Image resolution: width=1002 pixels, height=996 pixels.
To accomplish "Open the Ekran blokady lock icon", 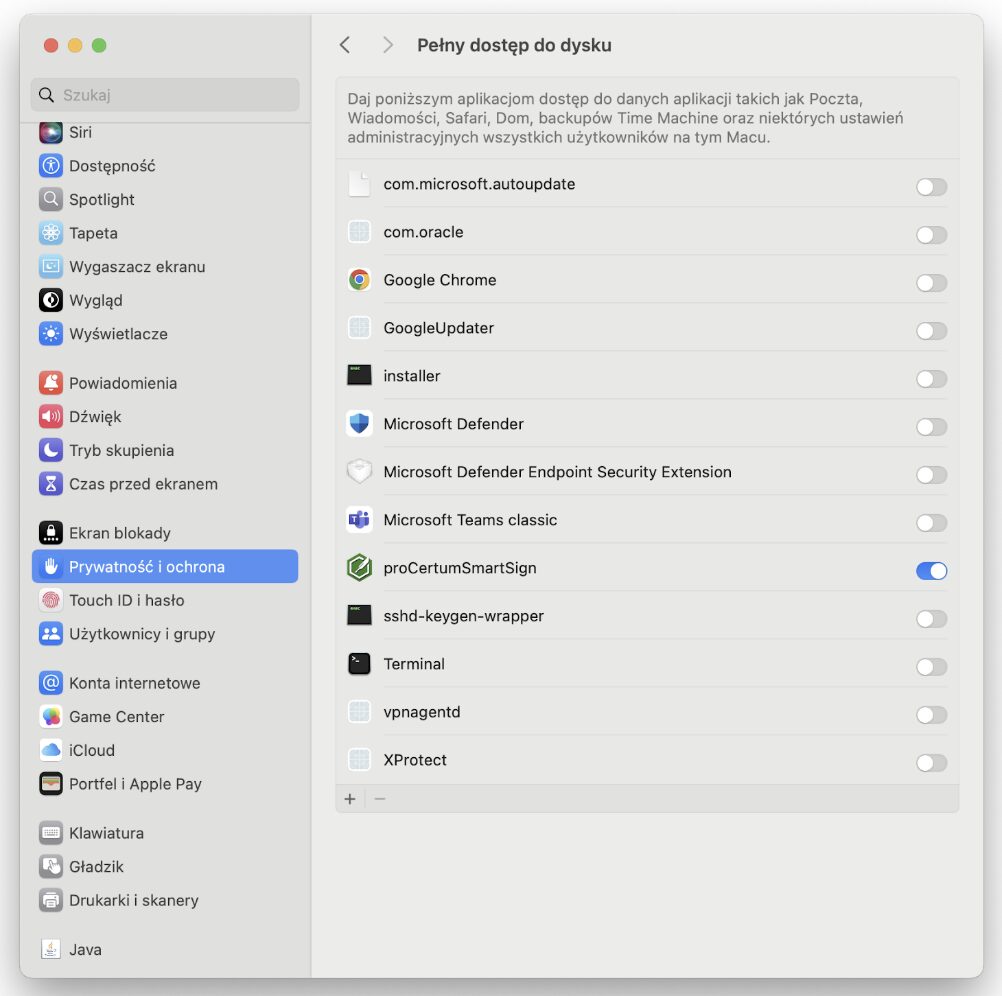I will [x=51, y=533].
